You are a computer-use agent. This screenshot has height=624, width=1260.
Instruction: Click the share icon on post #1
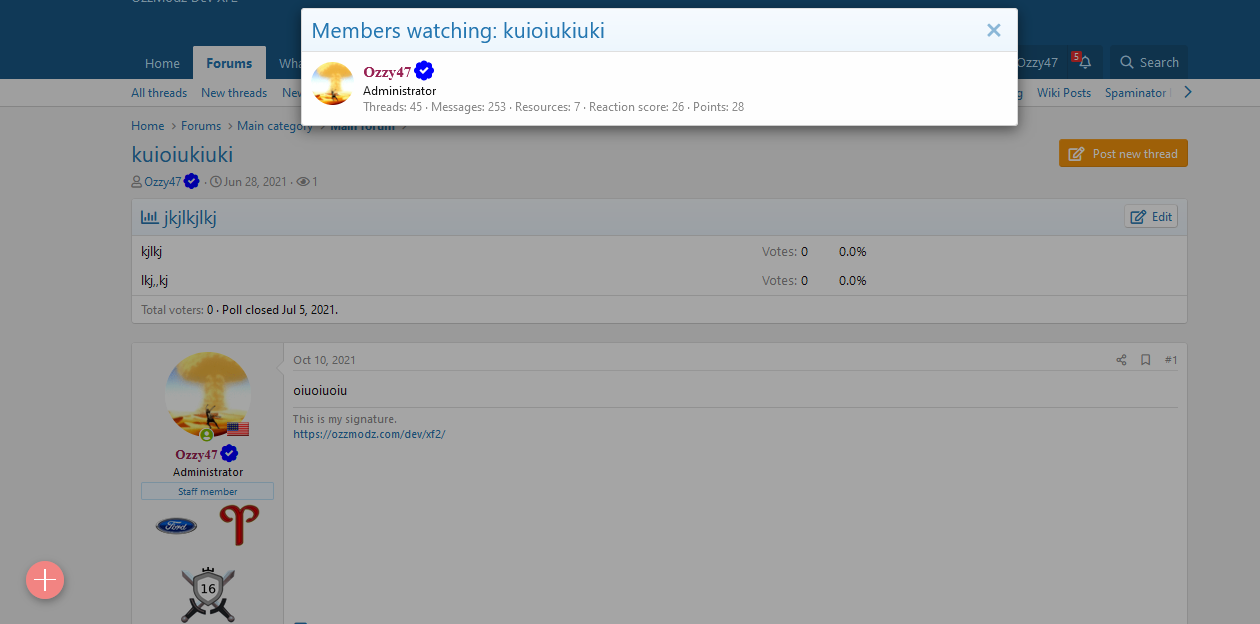pos(1121,360)
